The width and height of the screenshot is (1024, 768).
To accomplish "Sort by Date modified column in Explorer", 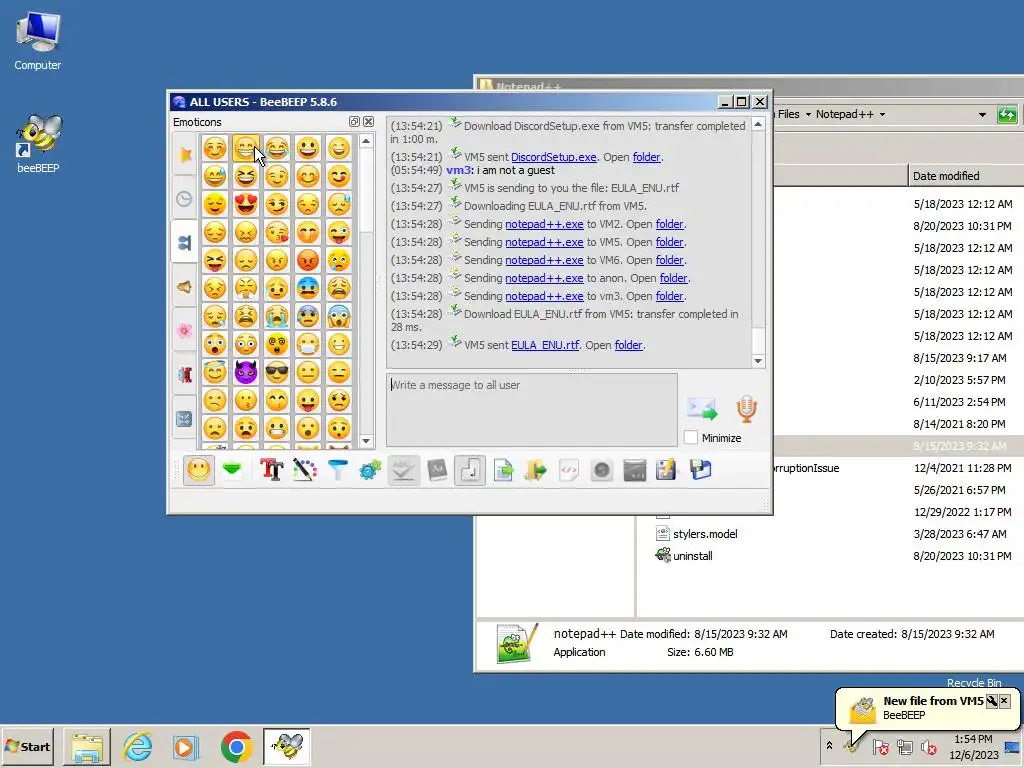I will [x=965, y=176].
